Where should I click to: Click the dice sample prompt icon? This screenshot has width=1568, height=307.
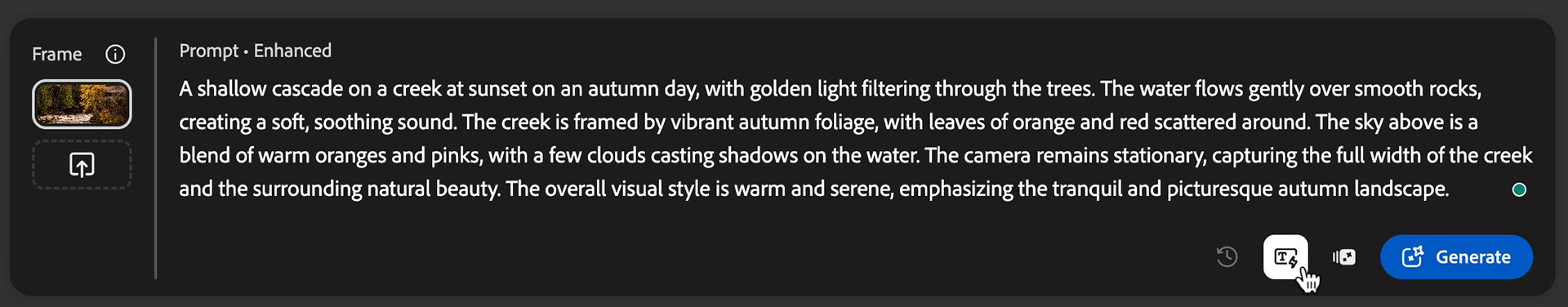pos(1344,257)
